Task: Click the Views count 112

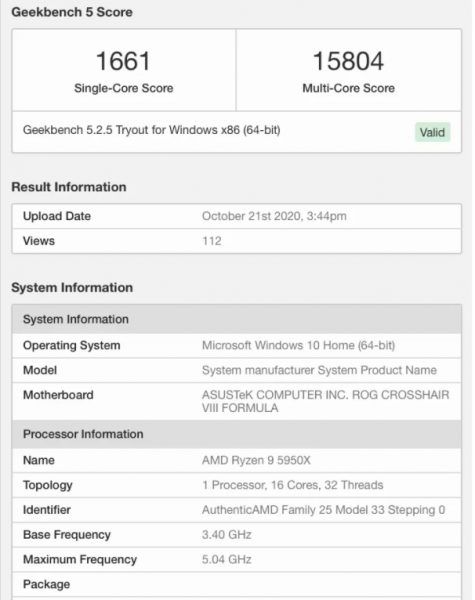Action: [212, 241]
